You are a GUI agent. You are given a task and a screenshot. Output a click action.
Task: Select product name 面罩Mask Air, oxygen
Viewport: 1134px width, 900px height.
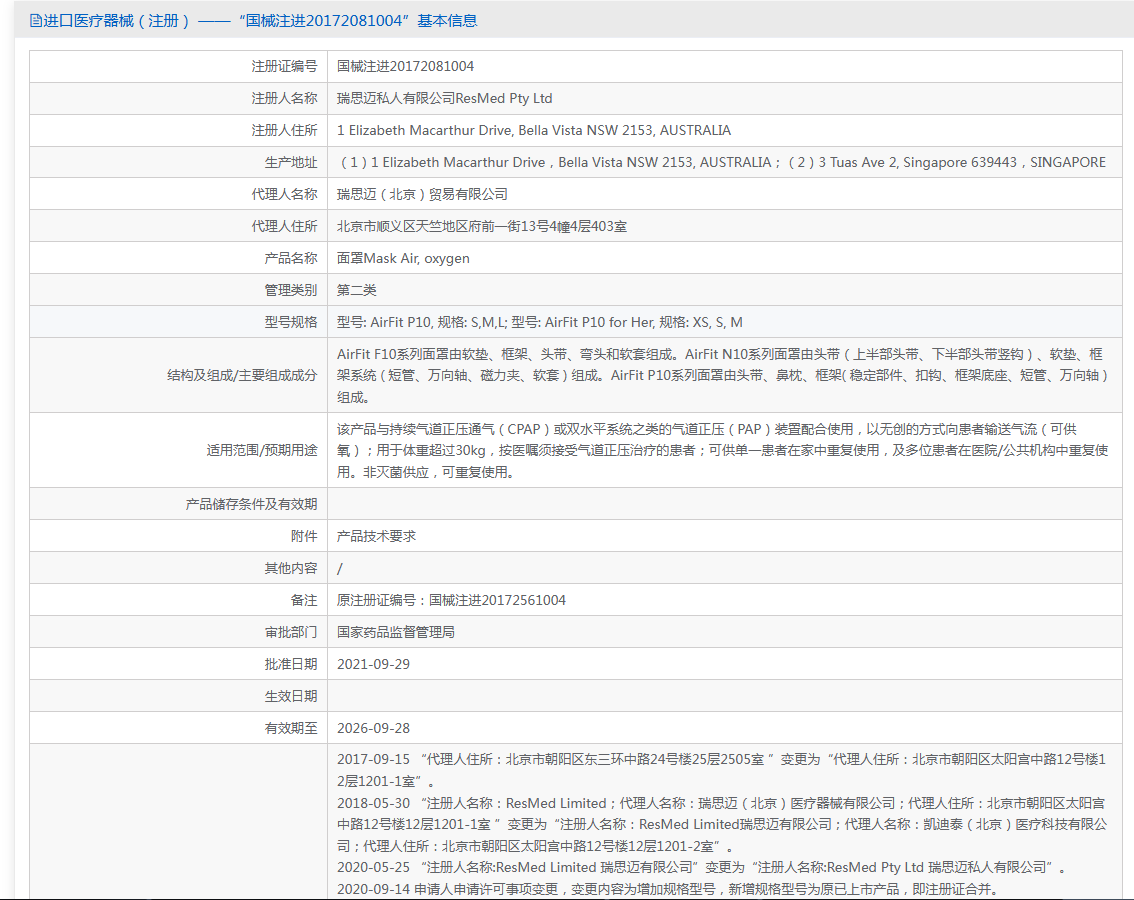tap(403, 258)
